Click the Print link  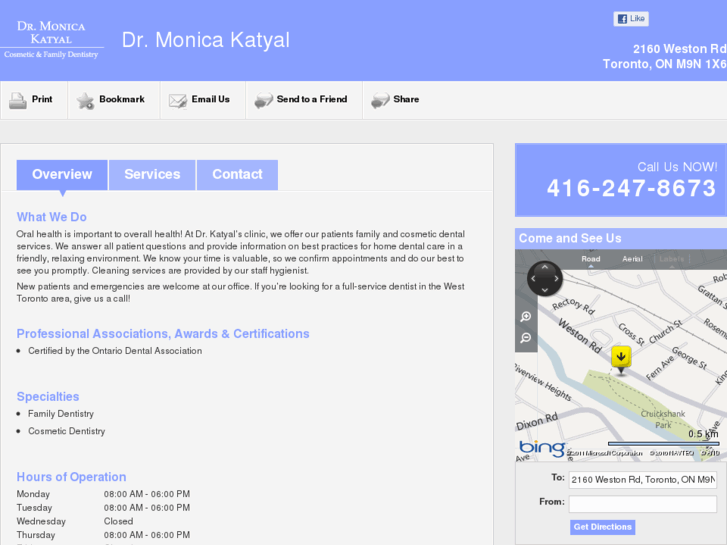42,99
